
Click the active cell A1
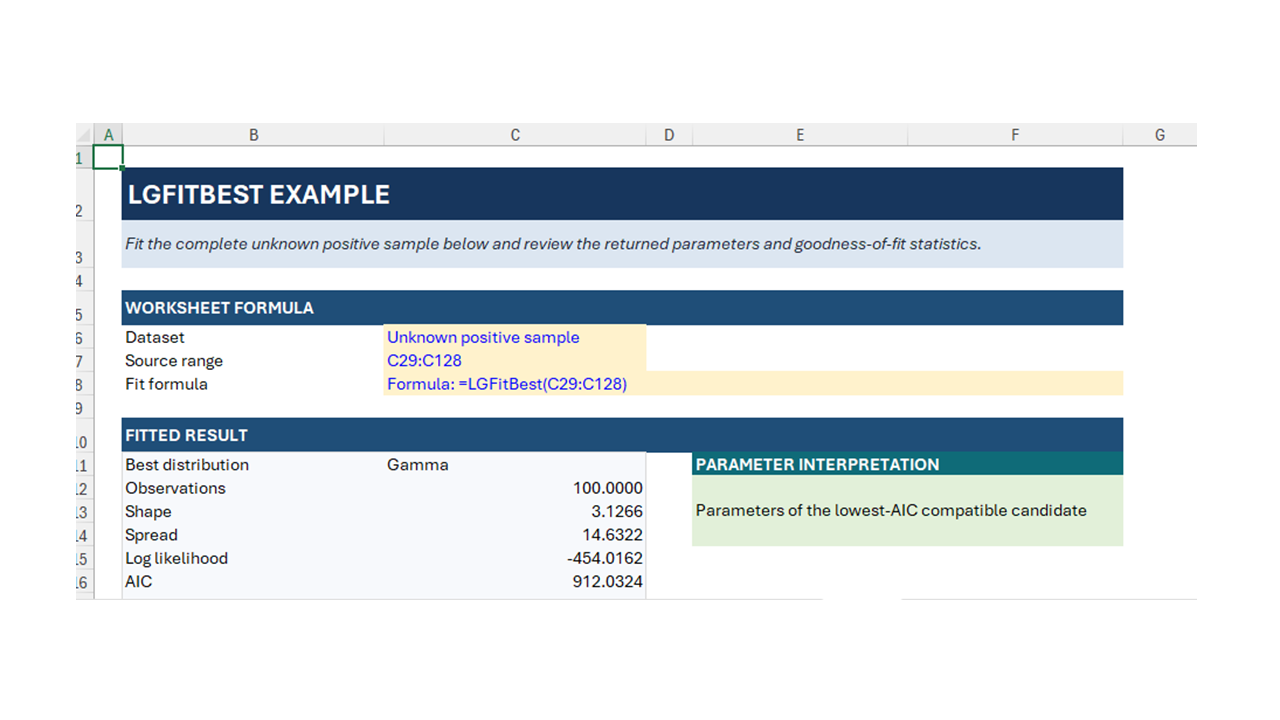(x=108, y=157)
